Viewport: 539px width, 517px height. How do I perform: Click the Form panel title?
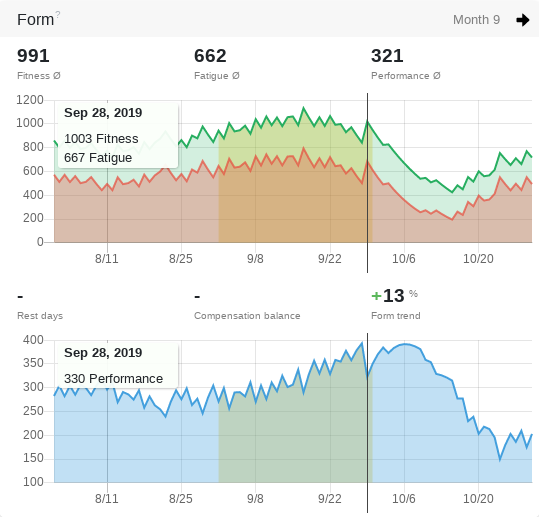(x=35, y=20)
